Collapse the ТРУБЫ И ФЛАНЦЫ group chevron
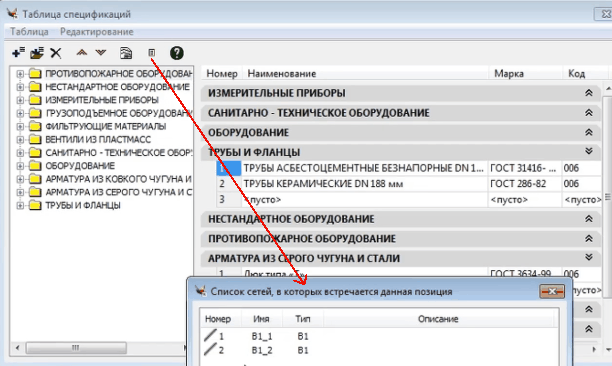This screenshot has height=366, width=612. pos(589,151)
